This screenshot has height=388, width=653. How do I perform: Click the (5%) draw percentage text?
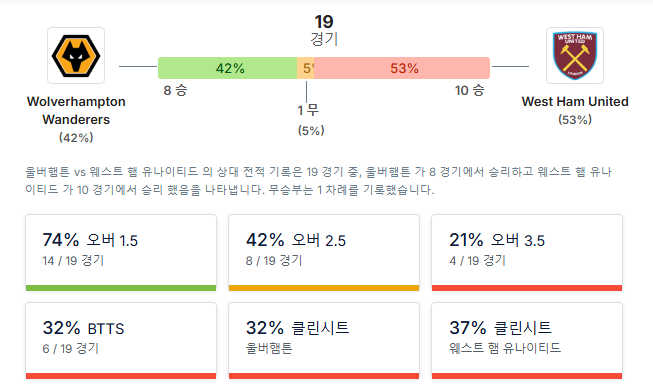coord(311,130)
